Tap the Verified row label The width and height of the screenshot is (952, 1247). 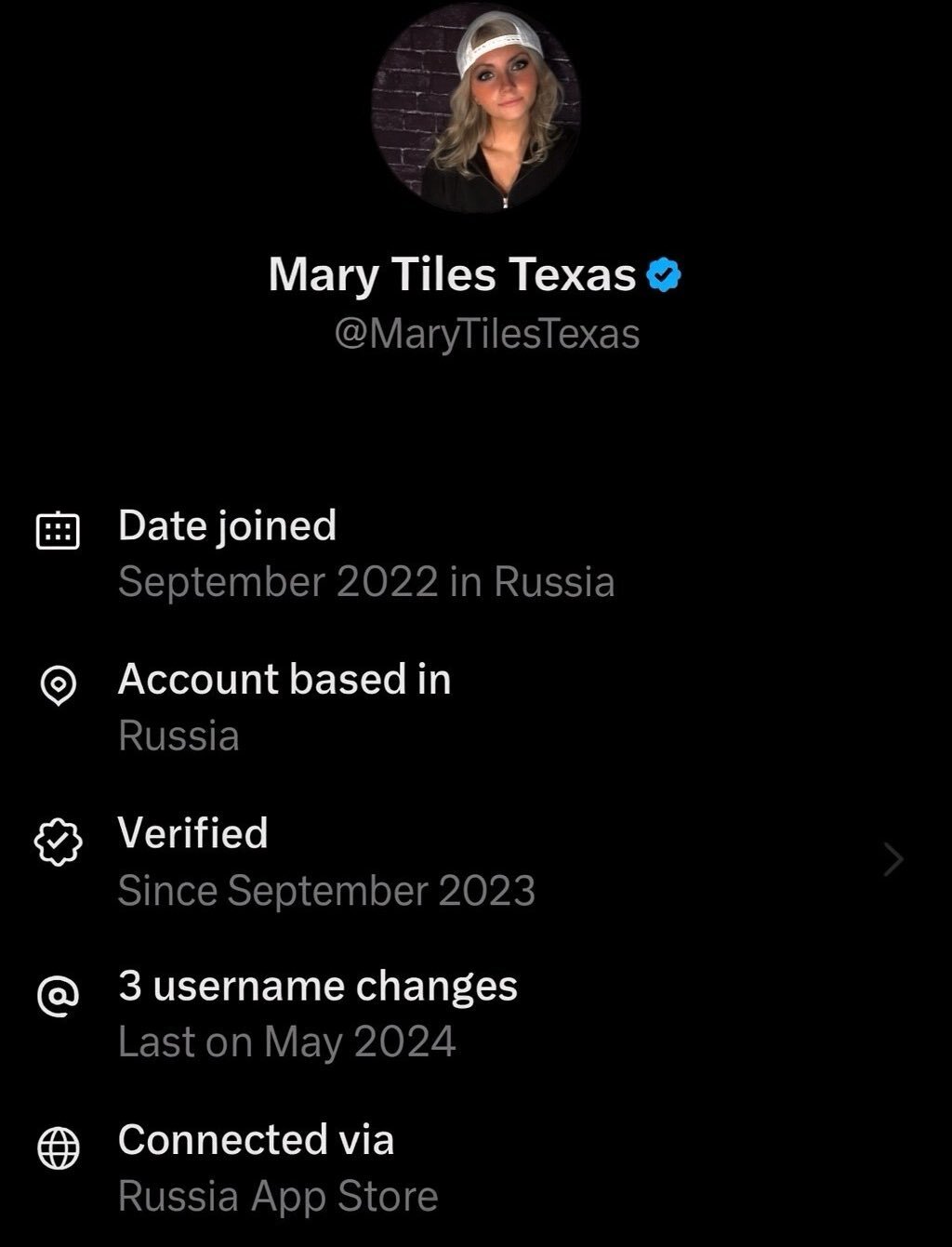(192, 833)
